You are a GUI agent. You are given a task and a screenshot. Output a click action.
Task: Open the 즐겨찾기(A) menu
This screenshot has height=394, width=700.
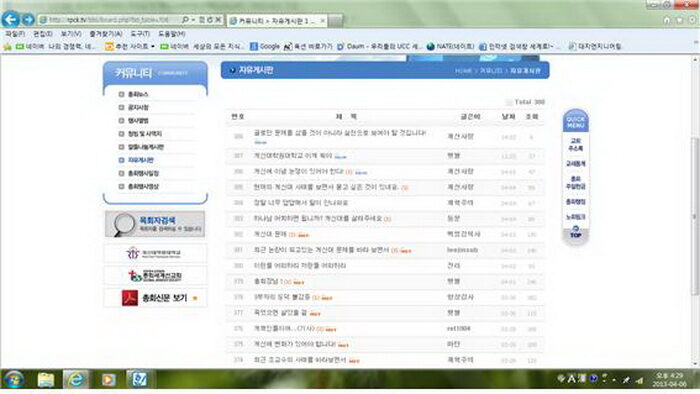106,34
